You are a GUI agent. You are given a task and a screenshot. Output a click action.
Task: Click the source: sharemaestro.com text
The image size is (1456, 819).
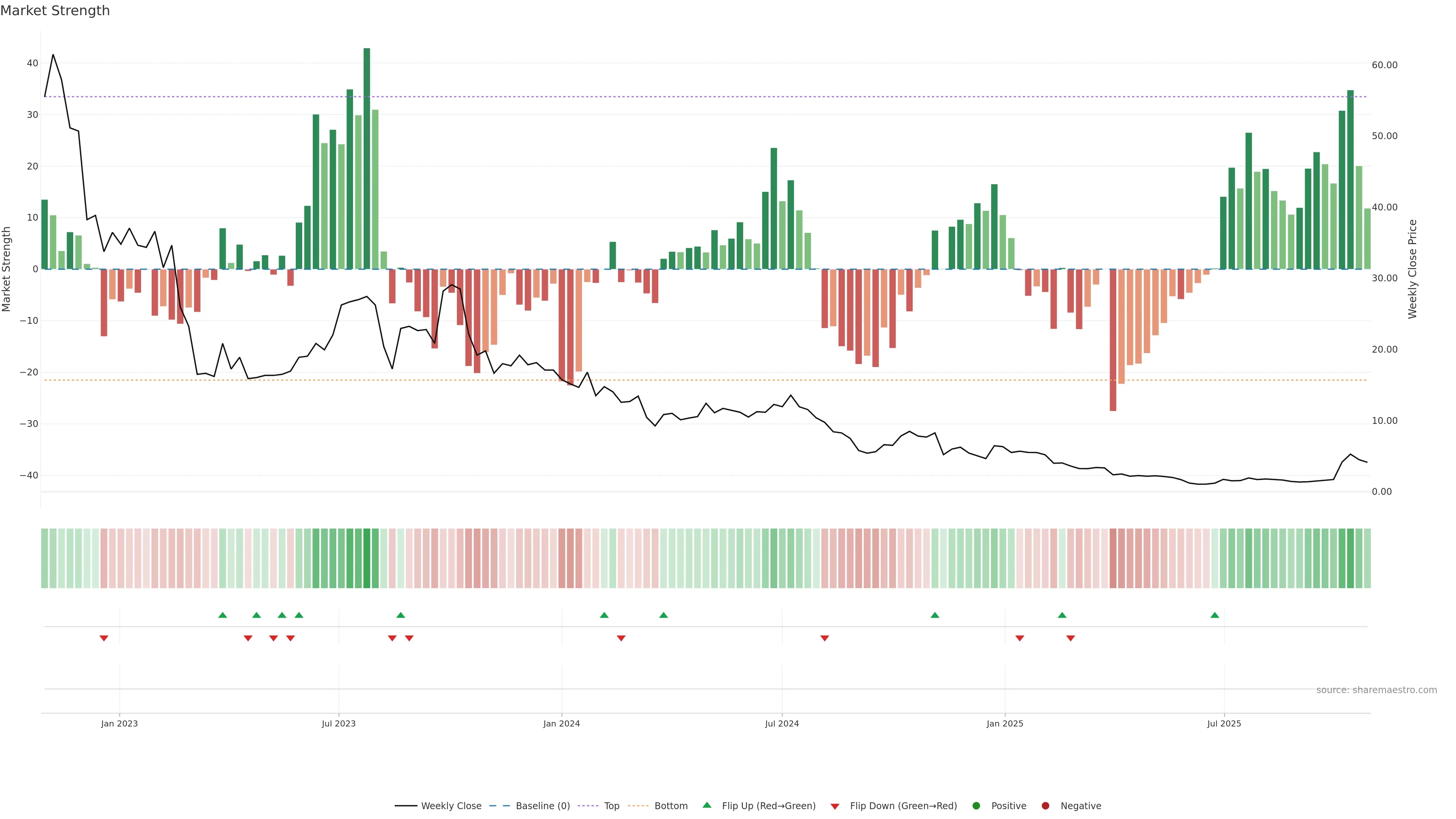(1376, 690)
